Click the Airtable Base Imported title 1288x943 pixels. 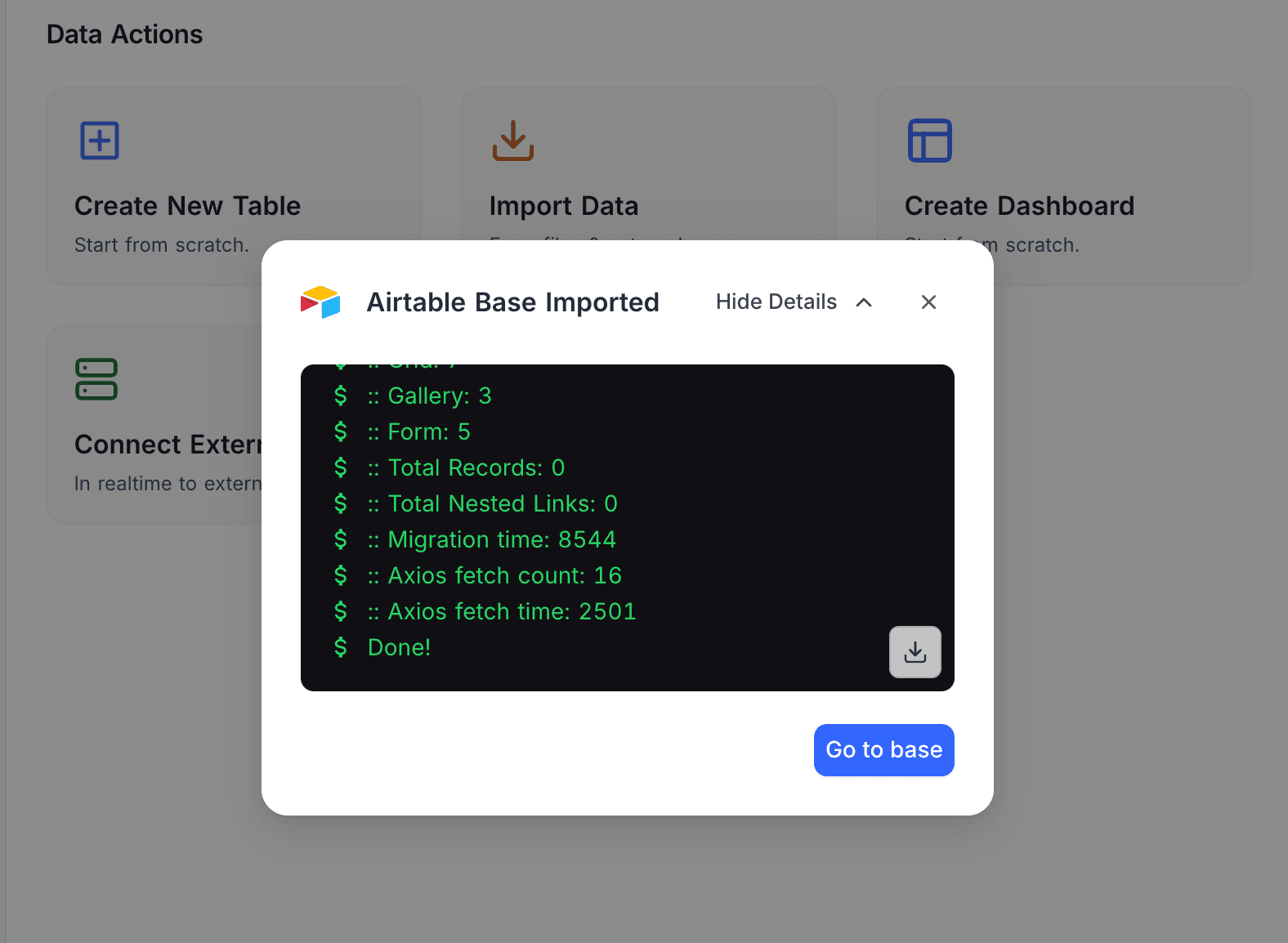[x=512, y=302]
